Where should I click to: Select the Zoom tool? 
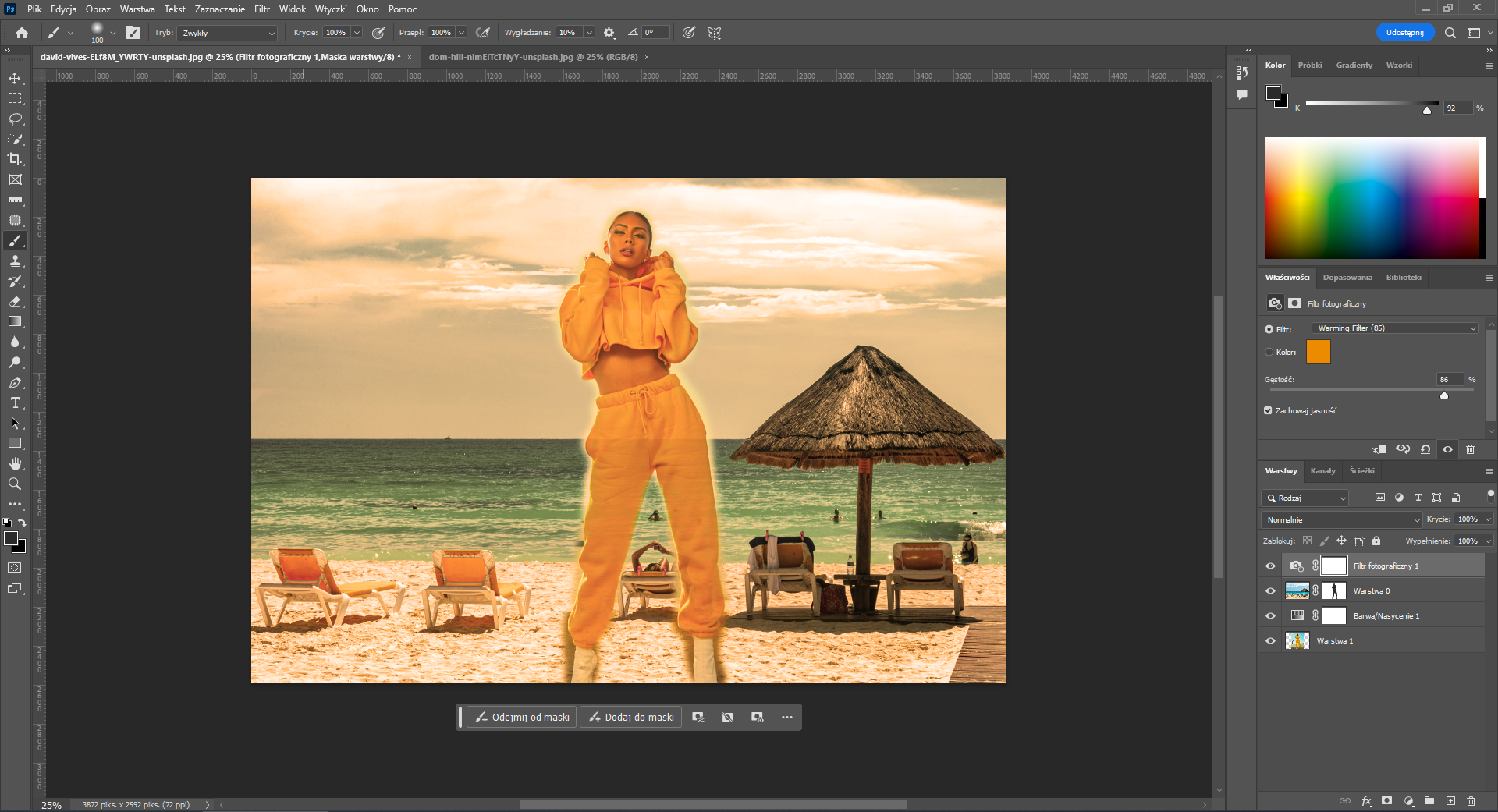tap(15, 484)
